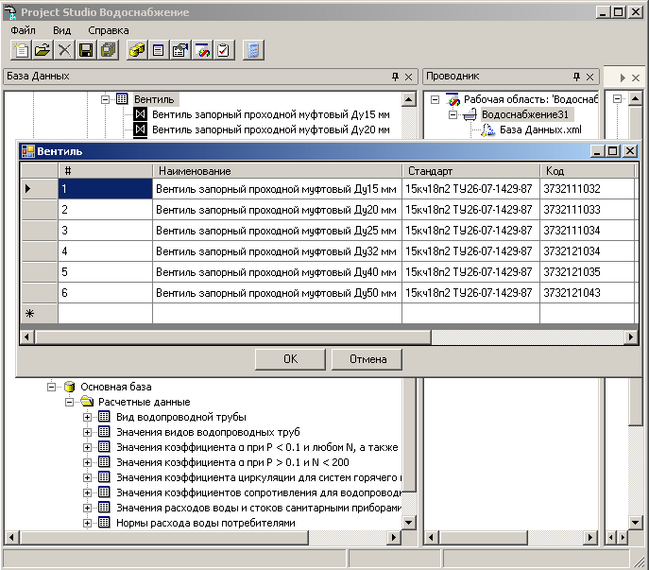
Task: Click the Расчетные данные folder icon
Action: pyautogui.click(x=87, y=402)
